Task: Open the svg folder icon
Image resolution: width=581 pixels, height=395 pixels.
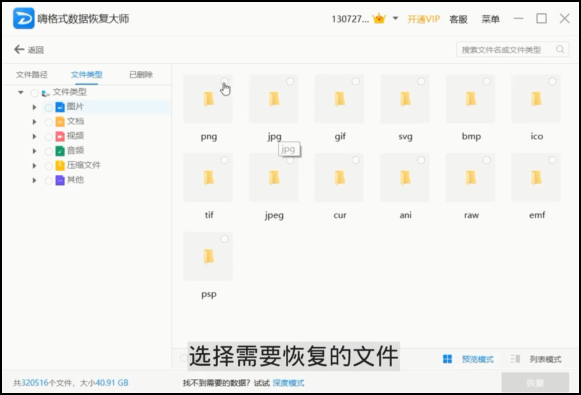Action: (x=405, y=99)
